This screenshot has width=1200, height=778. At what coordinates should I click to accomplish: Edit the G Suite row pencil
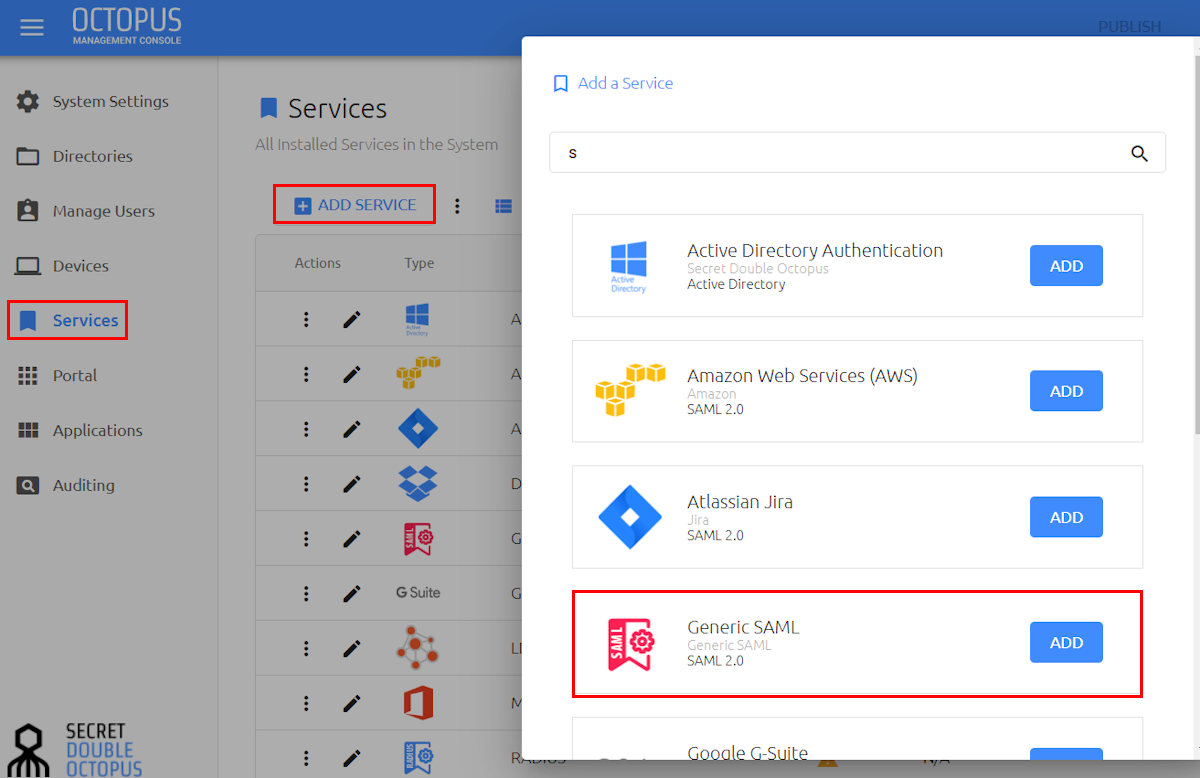click(x=352, y=594)
